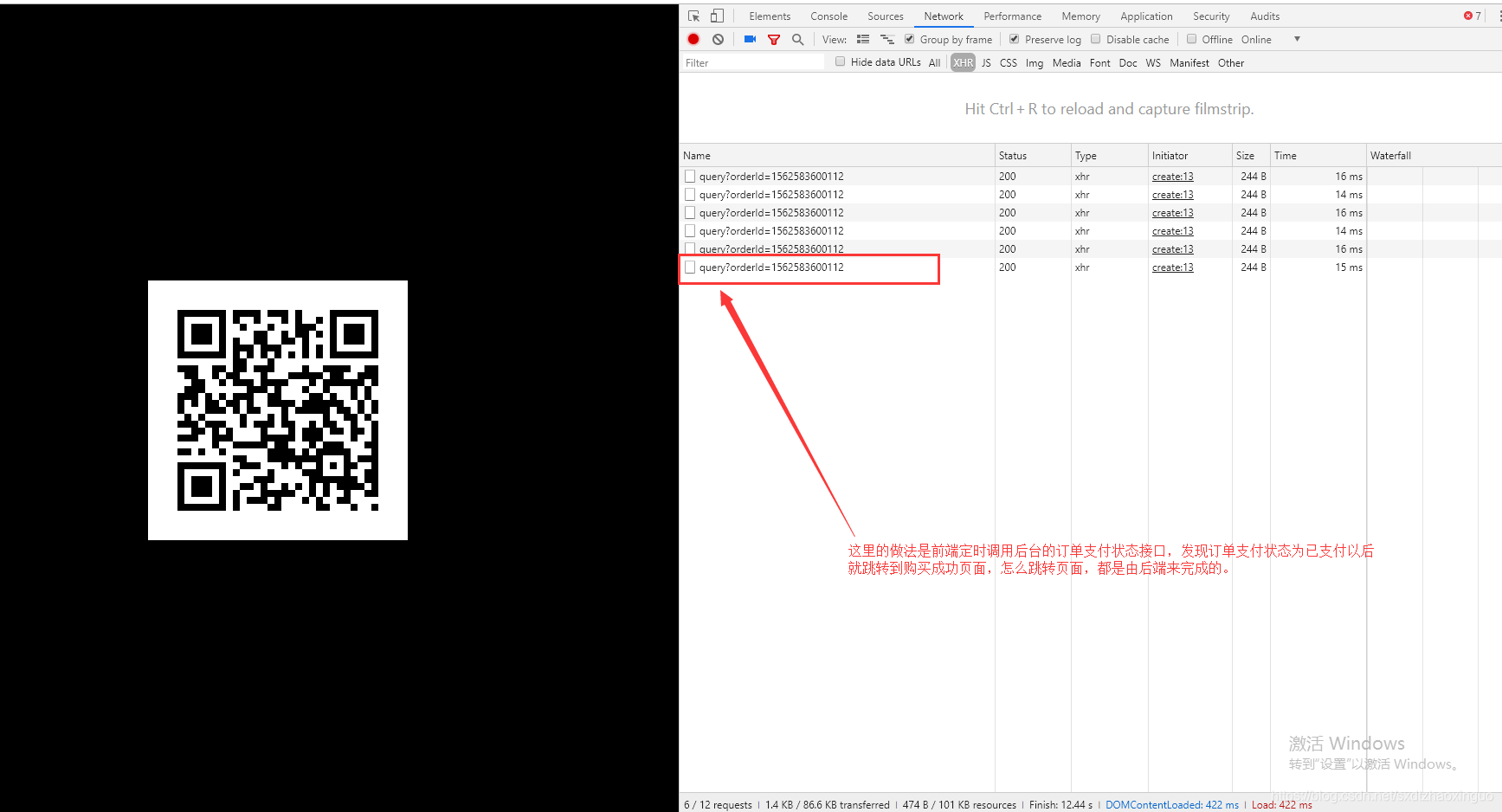Open the Application tab
1502x812 pixels.
pos(1146,16)
